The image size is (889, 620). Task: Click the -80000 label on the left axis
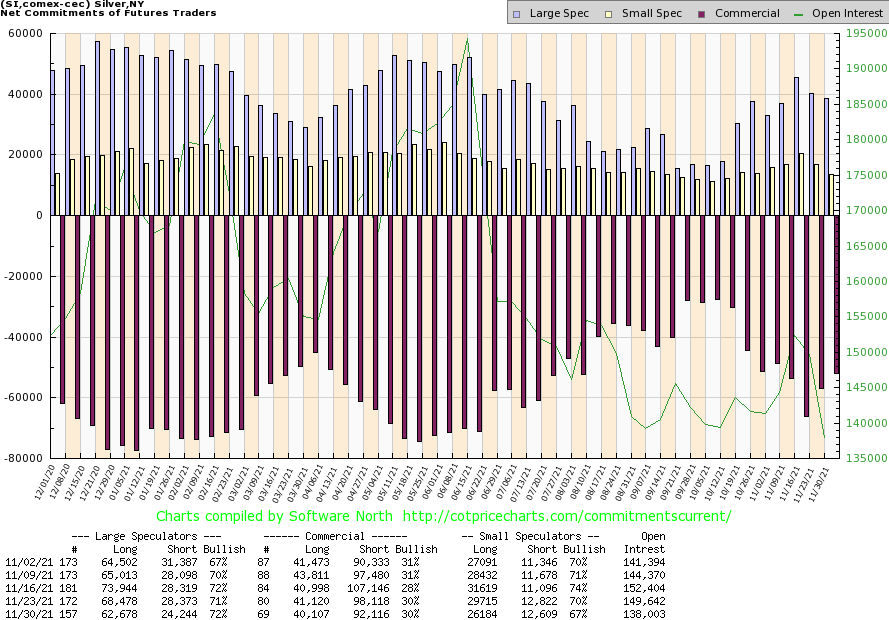coord(22,458)
